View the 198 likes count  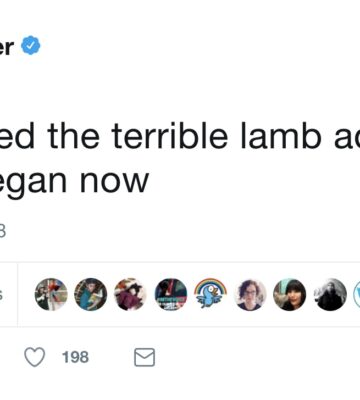(x=75, y=357)
